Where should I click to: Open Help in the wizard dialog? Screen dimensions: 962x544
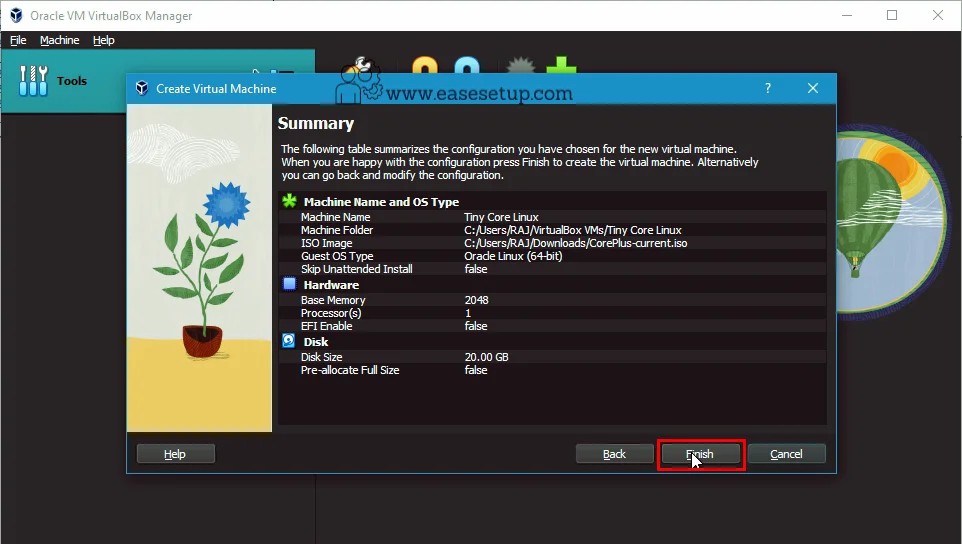(175, 454)
